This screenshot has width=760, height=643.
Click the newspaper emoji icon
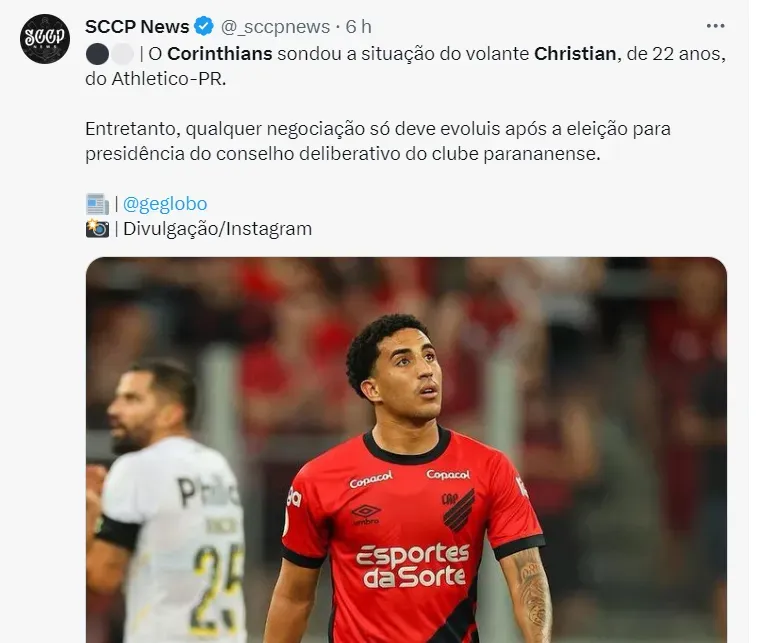(97, 204)
